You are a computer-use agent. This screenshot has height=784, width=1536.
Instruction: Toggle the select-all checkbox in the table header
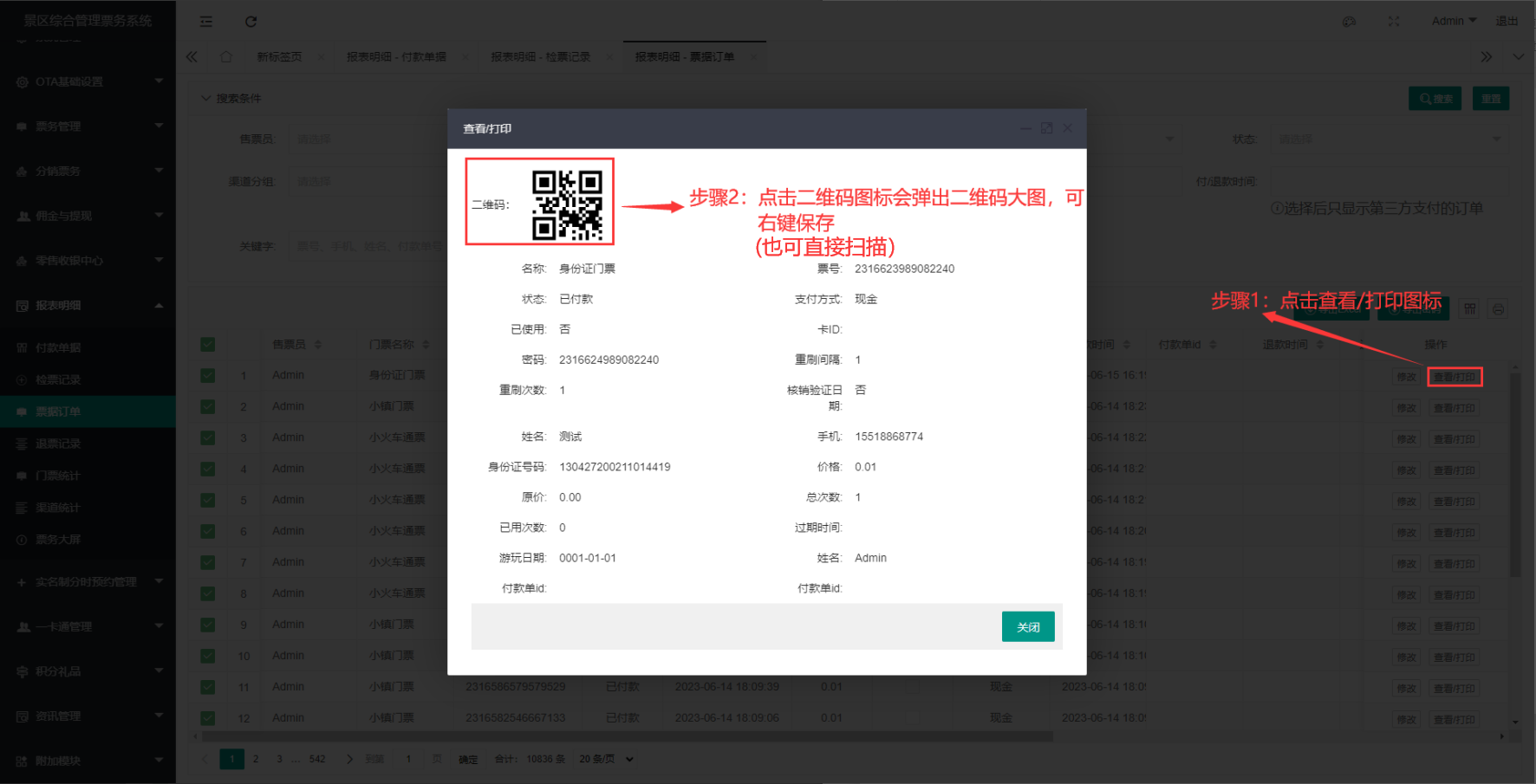click(208, 345)
